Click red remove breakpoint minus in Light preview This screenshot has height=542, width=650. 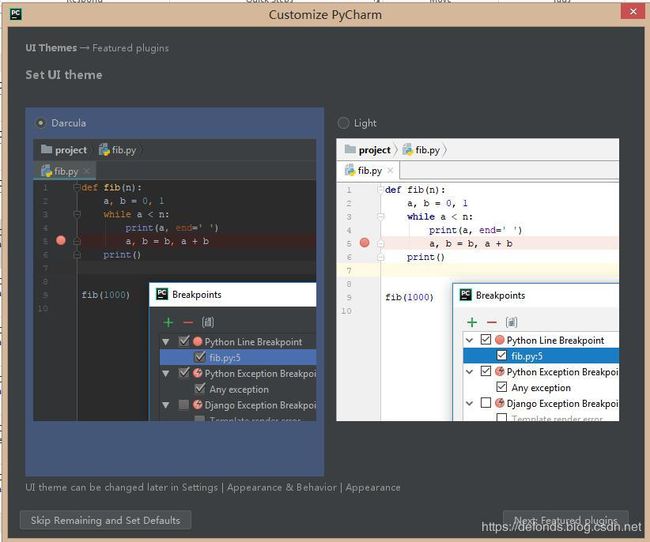[492, 322]
